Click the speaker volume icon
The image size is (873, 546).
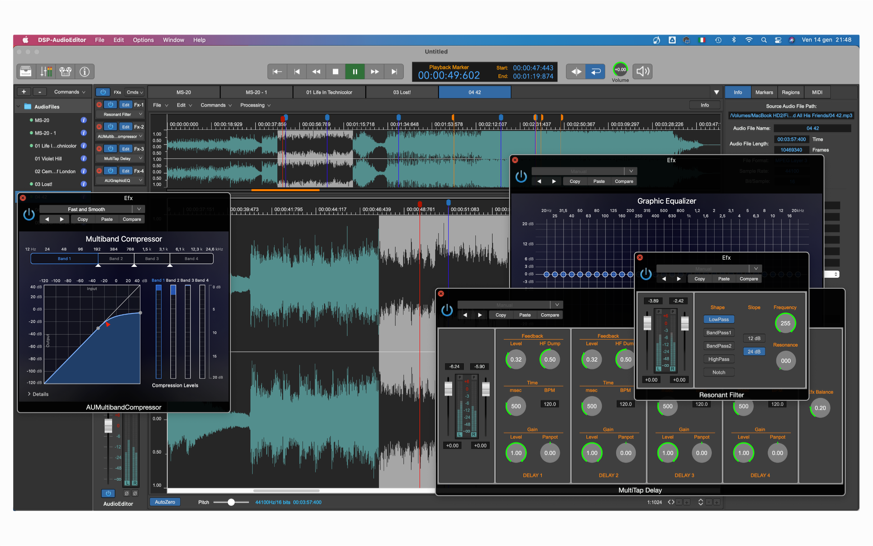(x=643, y=72)
